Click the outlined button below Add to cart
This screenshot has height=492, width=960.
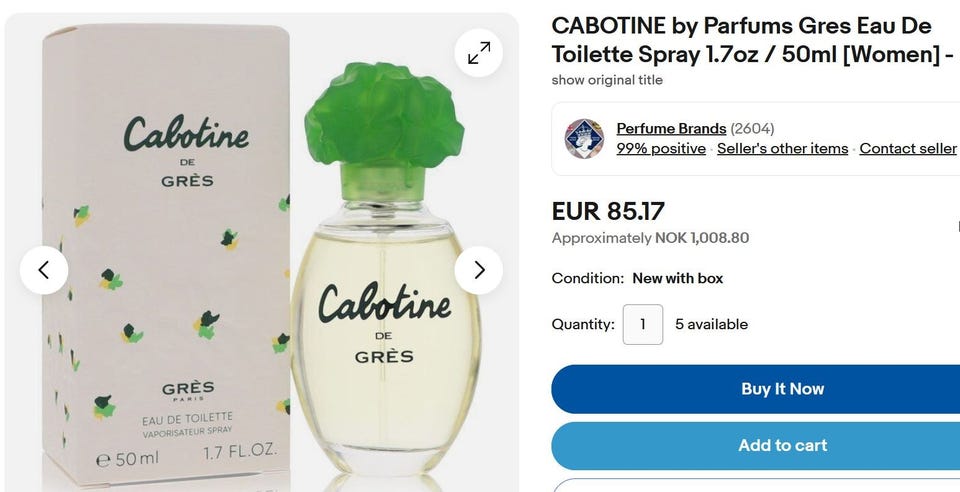point(756,485)
